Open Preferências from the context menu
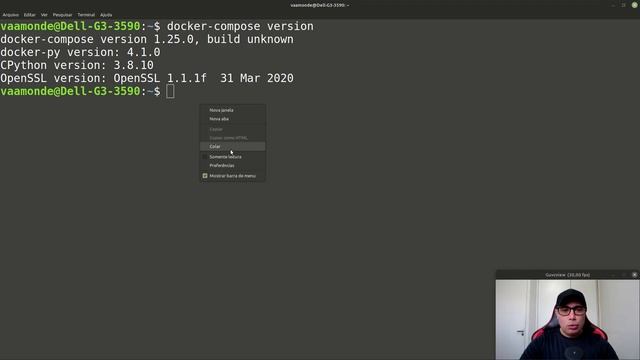 (233, 165)
